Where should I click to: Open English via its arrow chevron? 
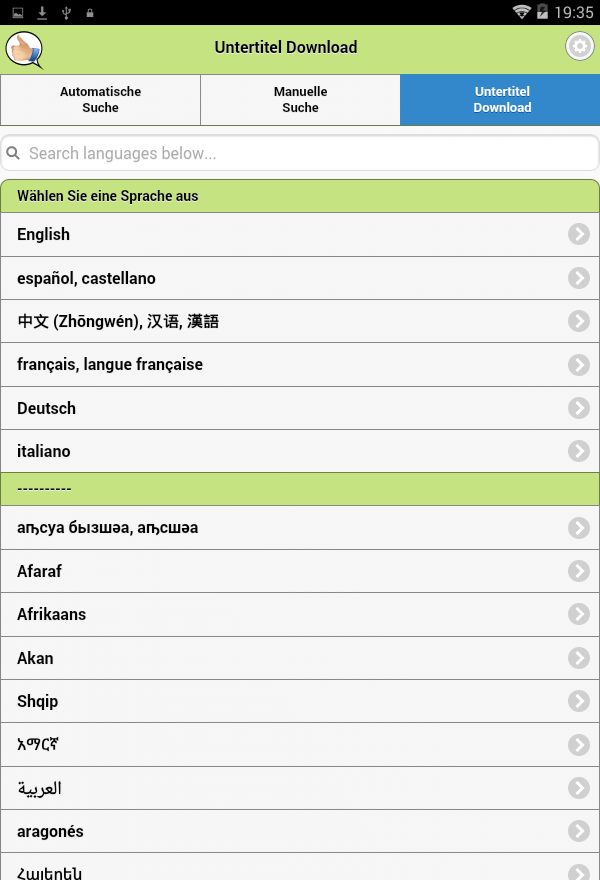[x=579, y=234]
